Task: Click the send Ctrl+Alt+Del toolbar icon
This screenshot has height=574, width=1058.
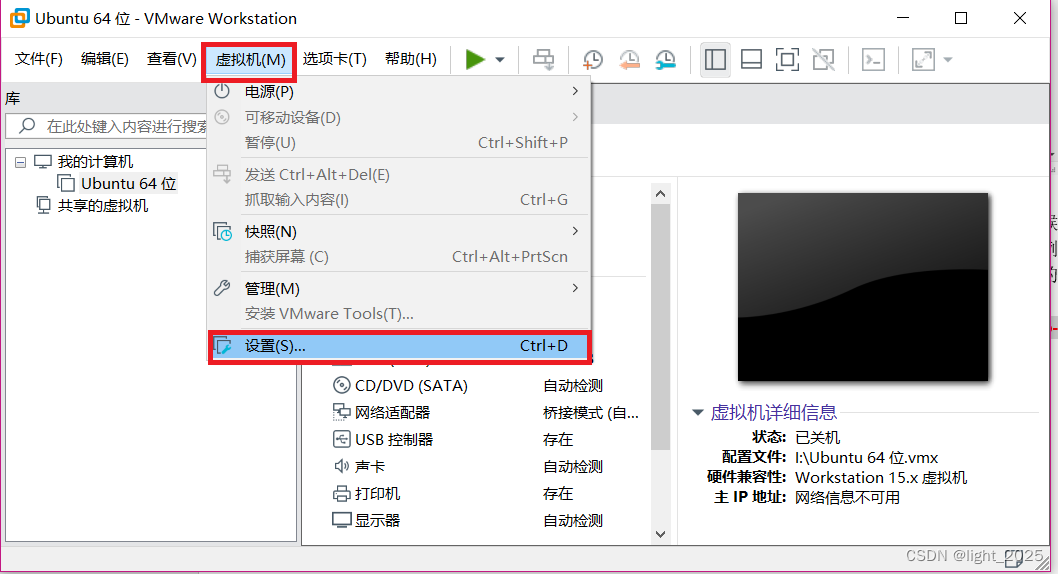Action: pos(543,59)
